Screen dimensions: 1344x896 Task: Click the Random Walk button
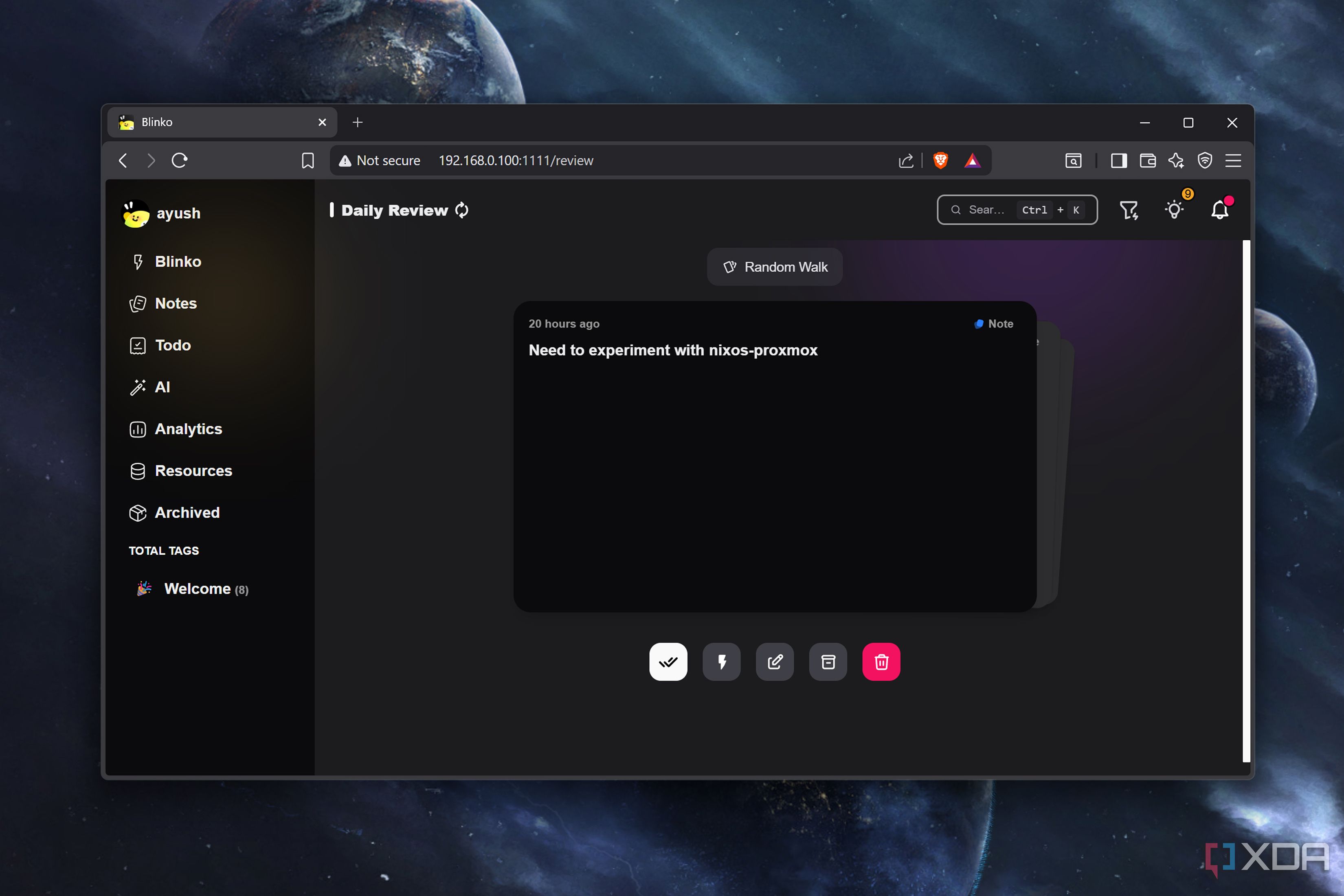[775, 267]
